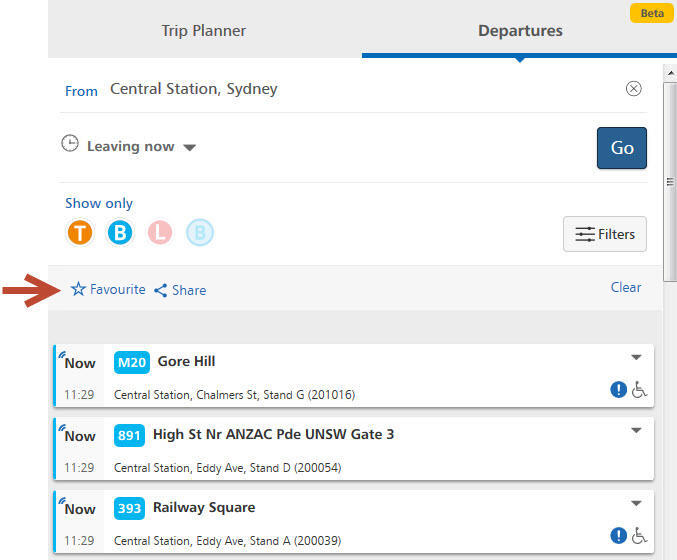Screen dimensions: 677x560
Task: View alert icon on M20 Gore Hill
Action: pyautogui.click(x=618, y=389)
